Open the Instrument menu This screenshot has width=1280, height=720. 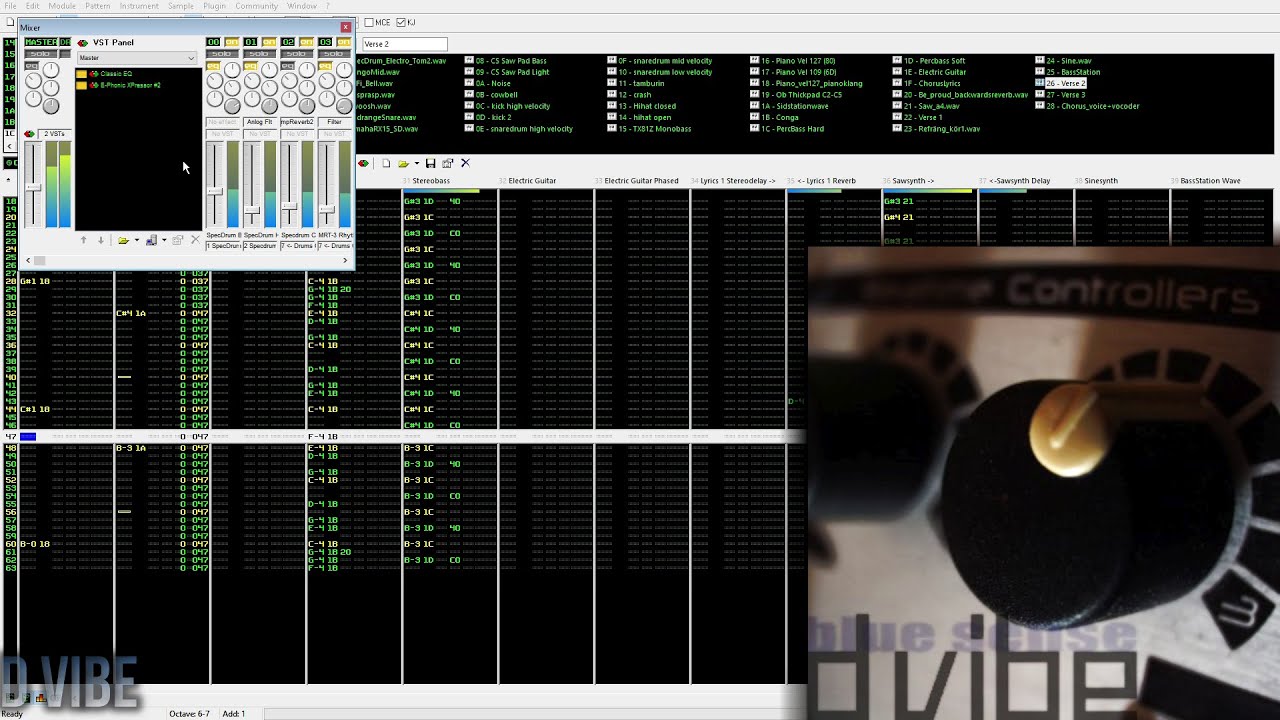[x=139, y=6]
